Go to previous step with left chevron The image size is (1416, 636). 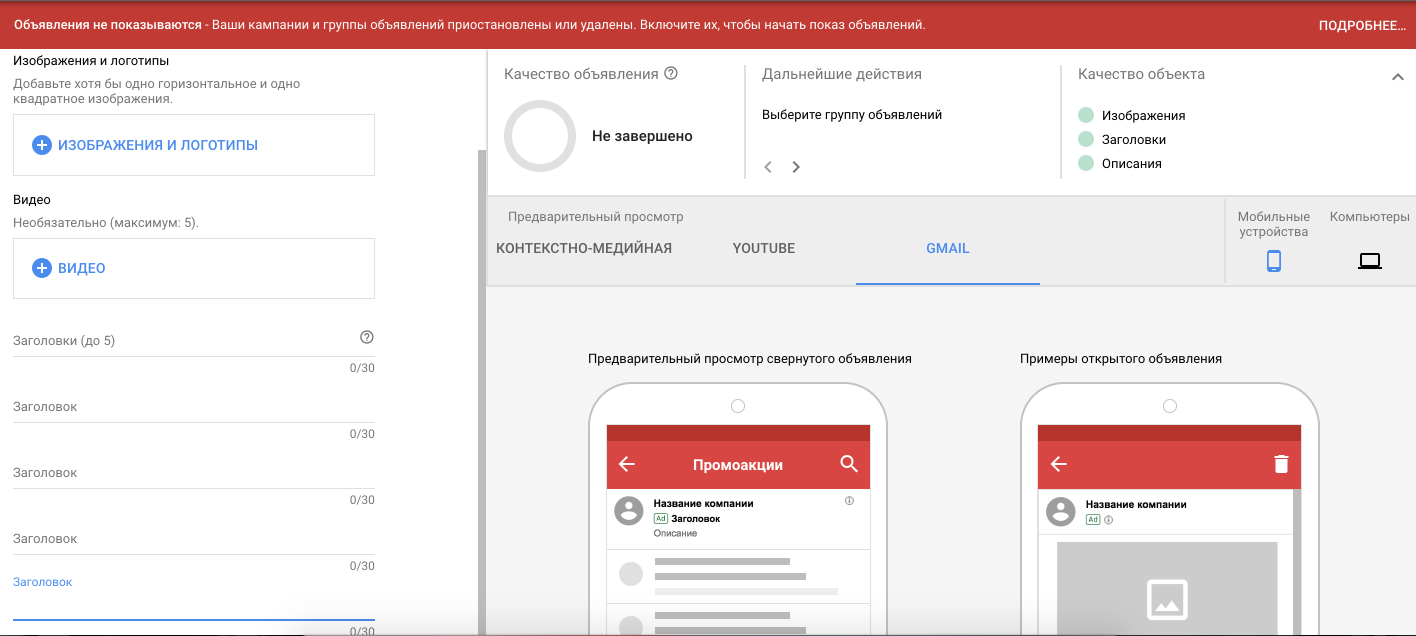click(x=768, y=167)
